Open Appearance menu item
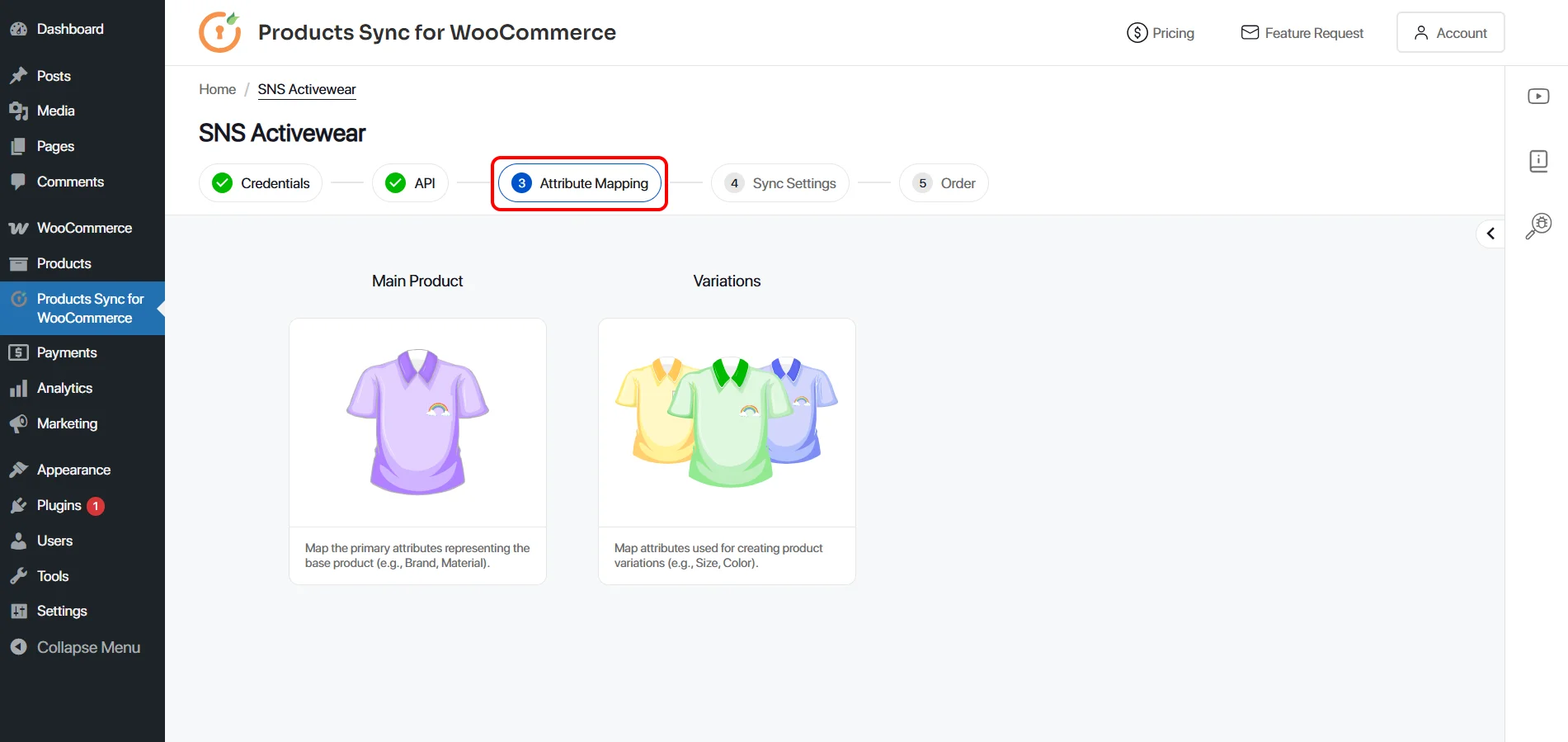The width and height of the screenshot is (1568, 742). [x=82, y=470]
